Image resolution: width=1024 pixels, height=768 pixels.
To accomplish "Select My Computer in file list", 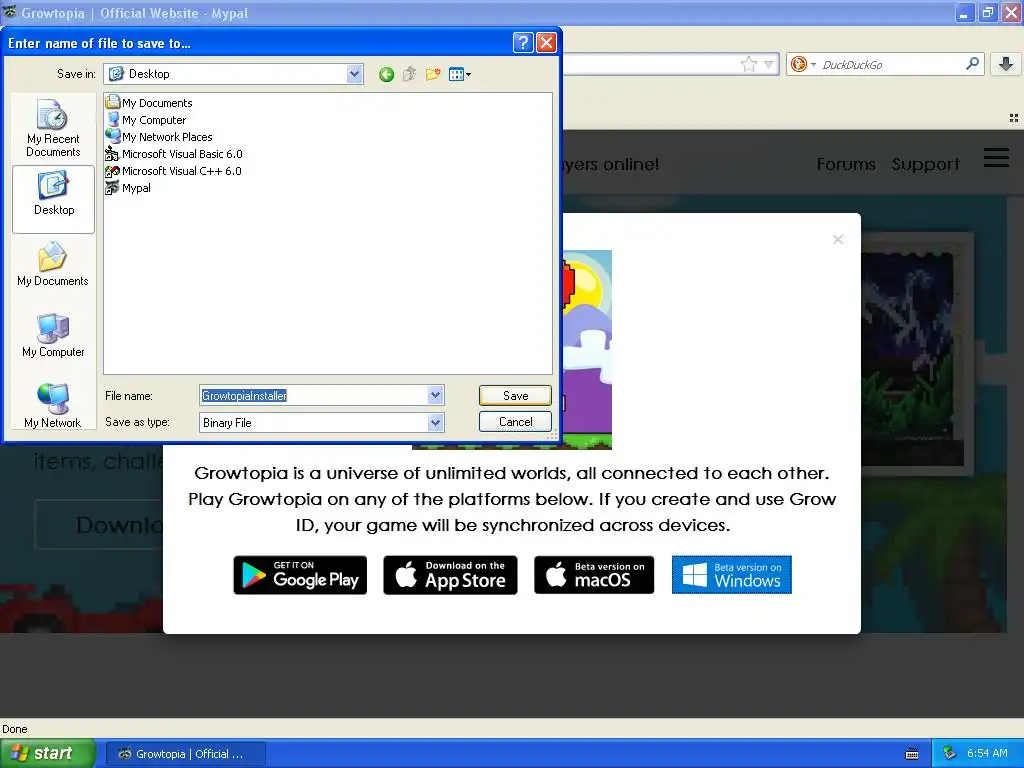I will pyautogui.click(x=146, y=120).
